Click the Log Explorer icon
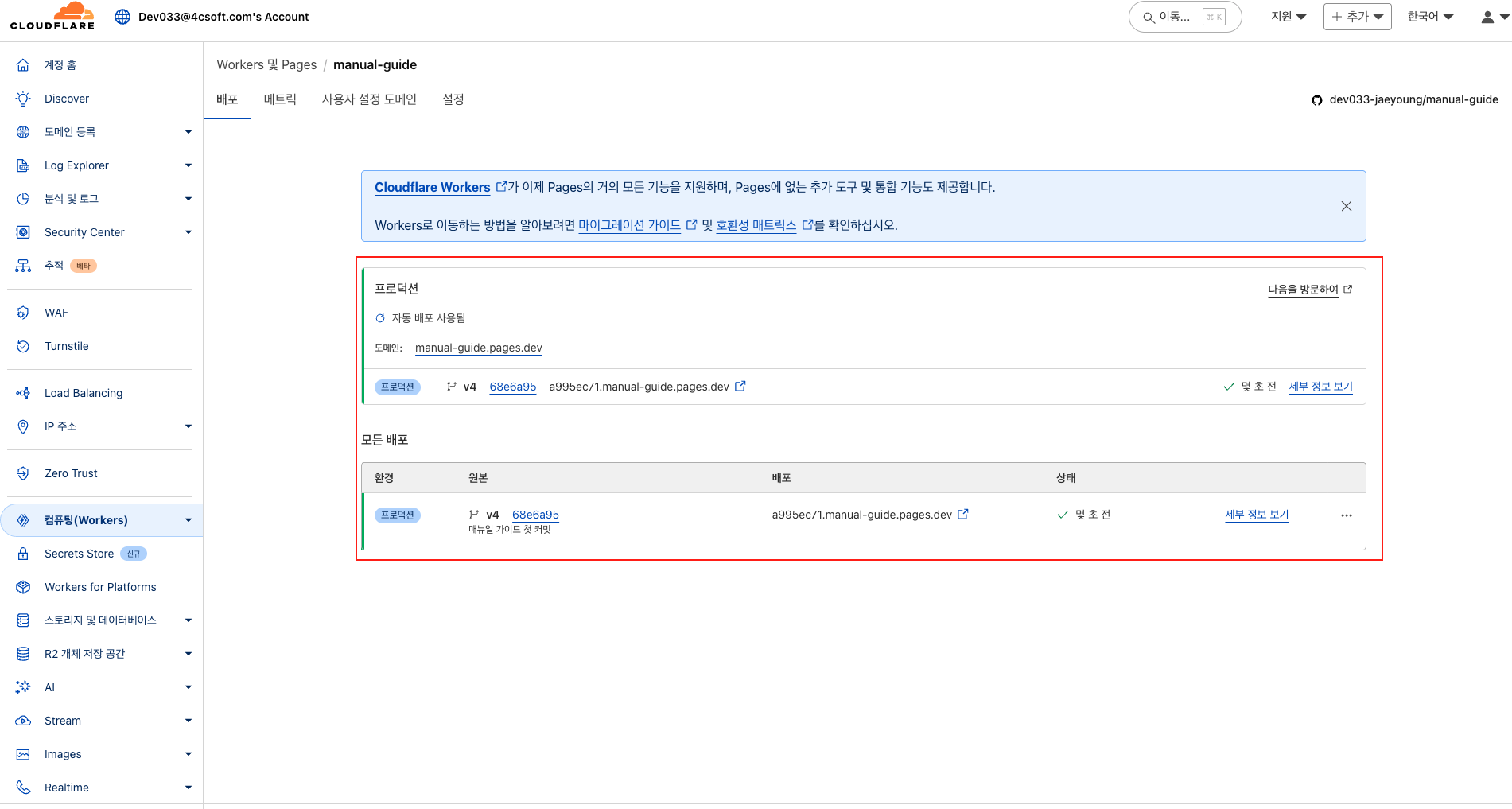 (23, 165)
